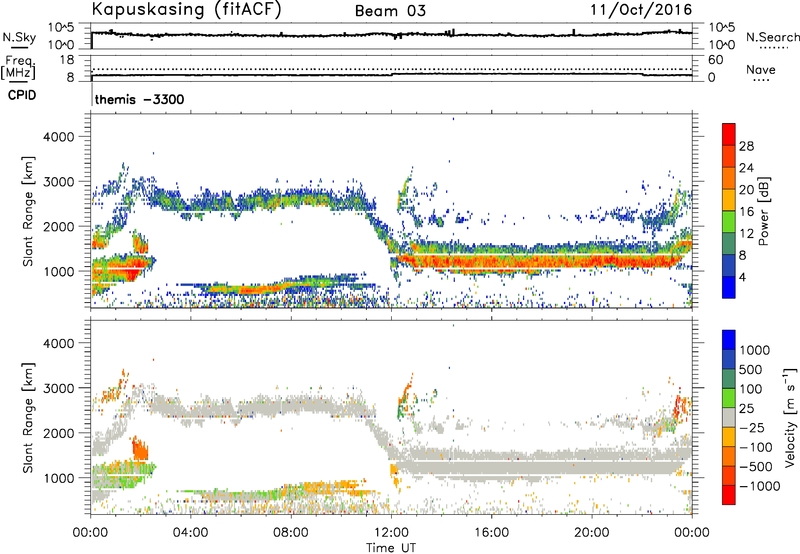Click the gray segment of Velocity color bar

click(729, 417)
